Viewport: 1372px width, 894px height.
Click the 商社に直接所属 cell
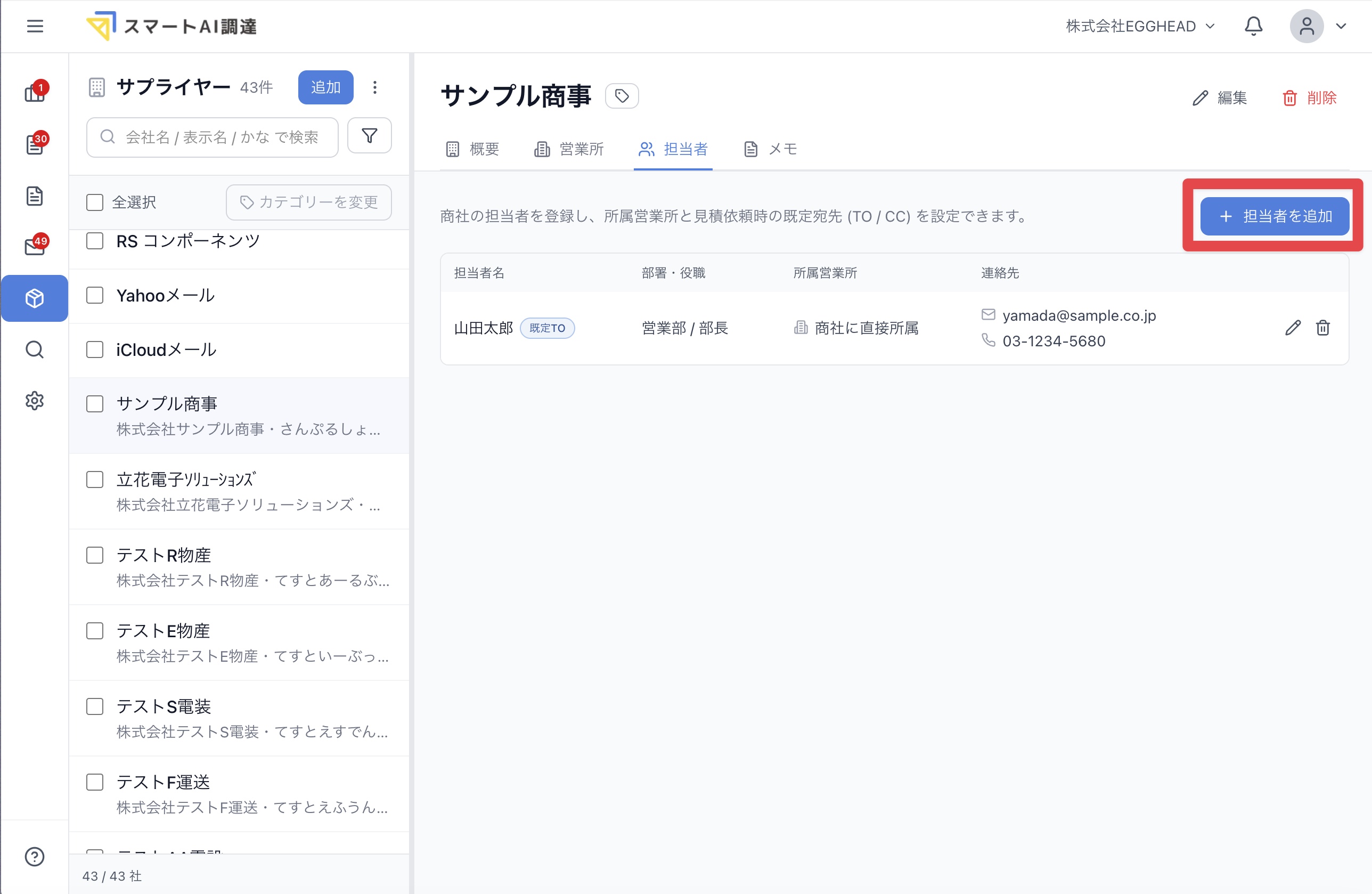[856, 328]
